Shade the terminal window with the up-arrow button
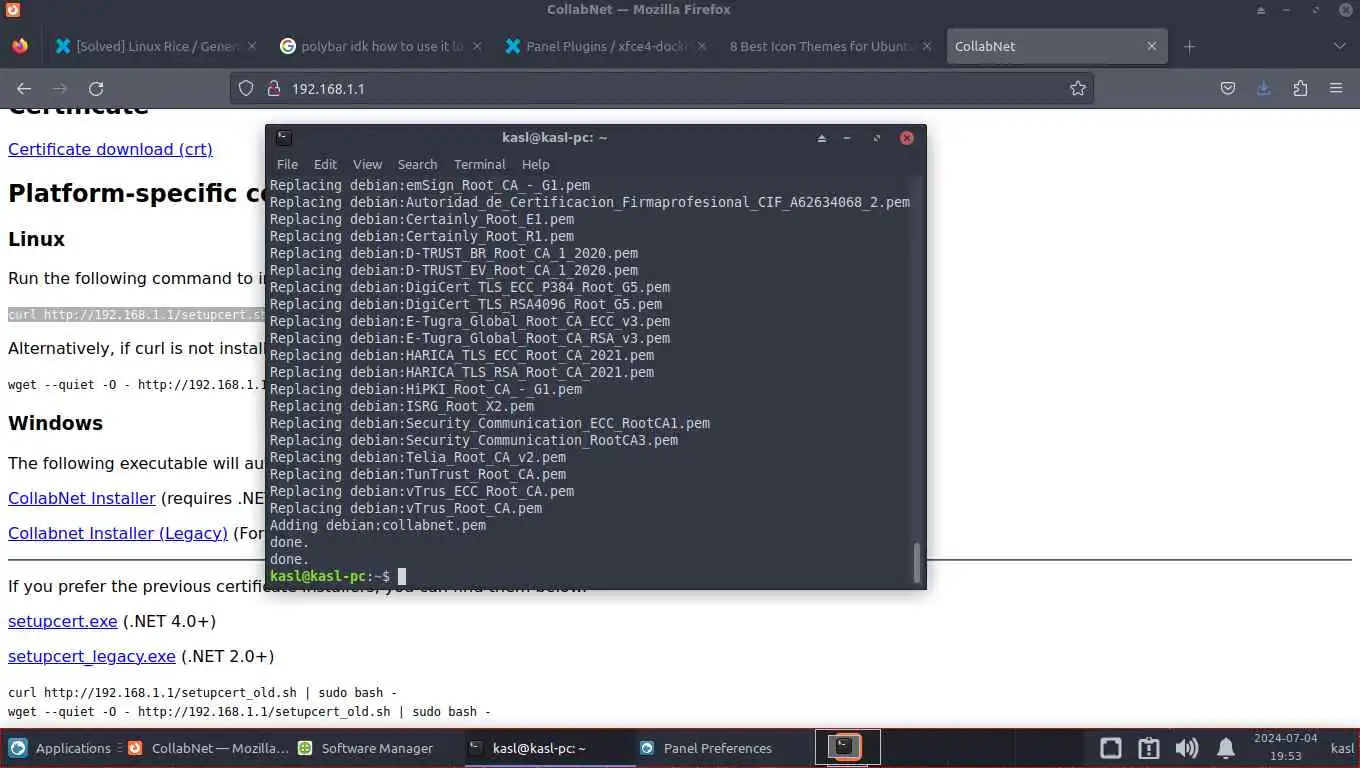1360x768 pixels. click(x=822, y=138)
